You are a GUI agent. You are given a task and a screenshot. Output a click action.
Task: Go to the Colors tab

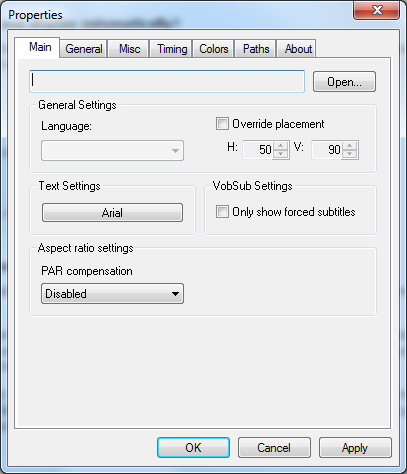coord(214,49)
